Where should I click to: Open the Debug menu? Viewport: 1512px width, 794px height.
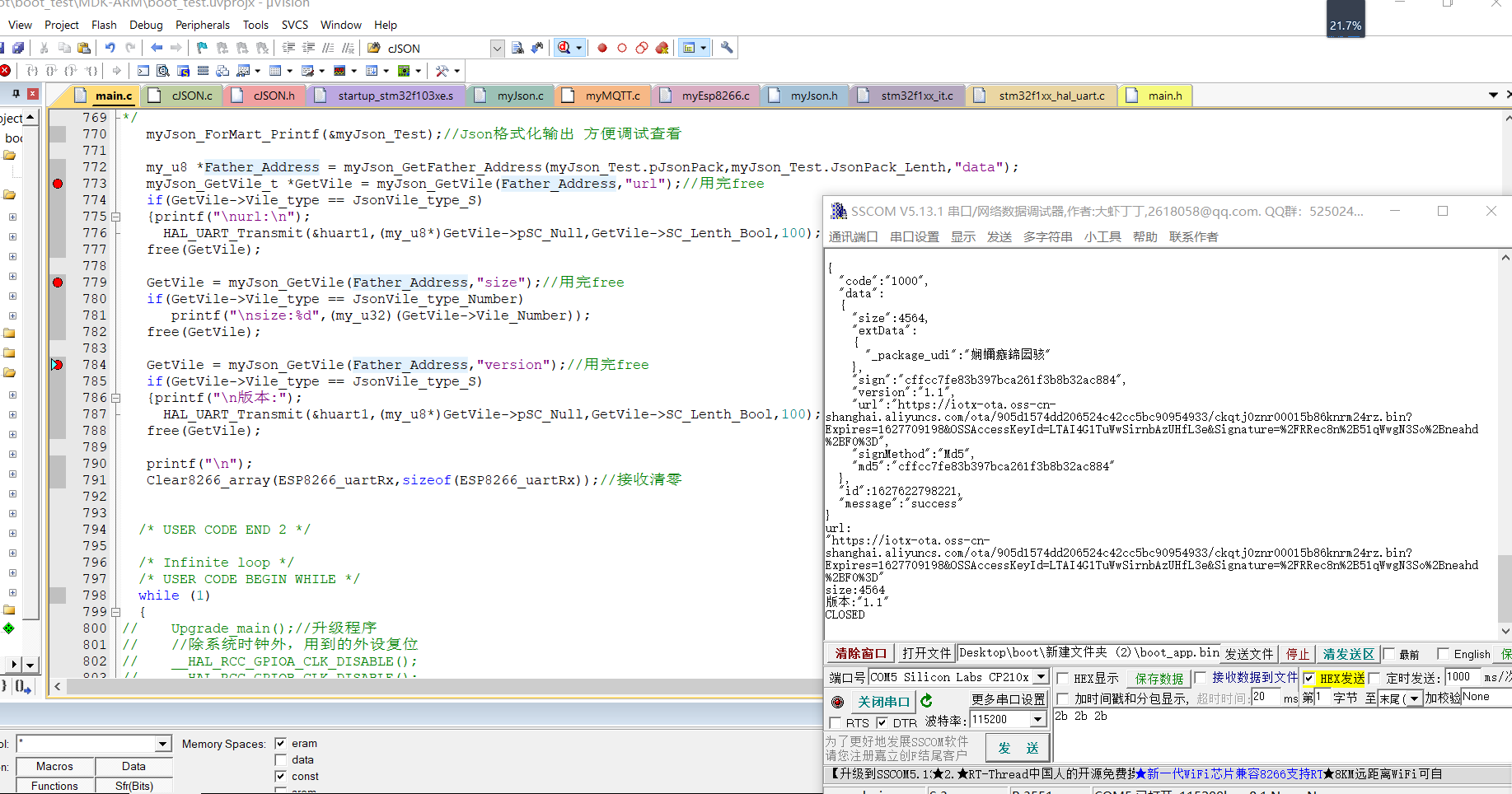click(x=146, y=25)
